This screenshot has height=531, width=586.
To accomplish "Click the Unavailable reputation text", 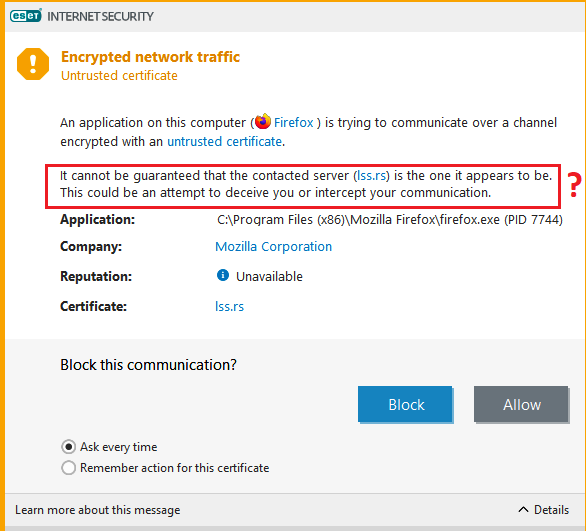I will tap(269, 277).
